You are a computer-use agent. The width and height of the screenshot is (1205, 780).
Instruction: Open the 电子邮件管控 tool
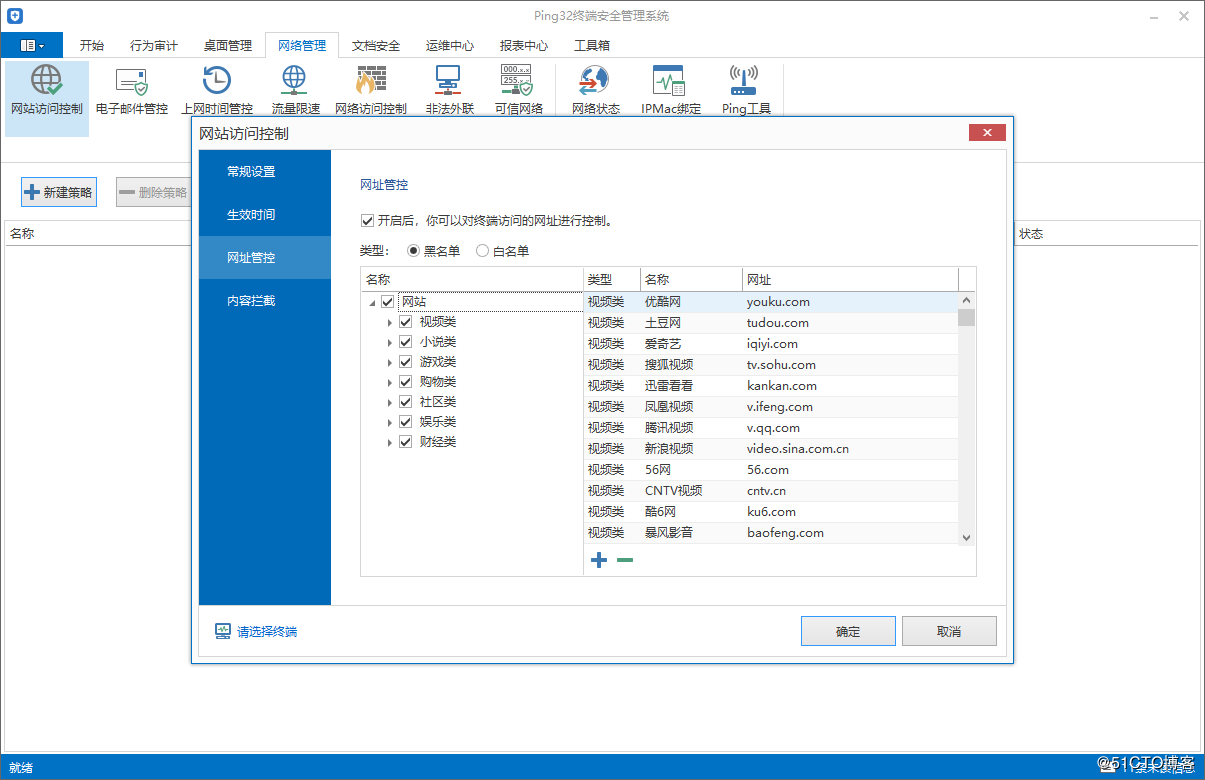(132, 91)
